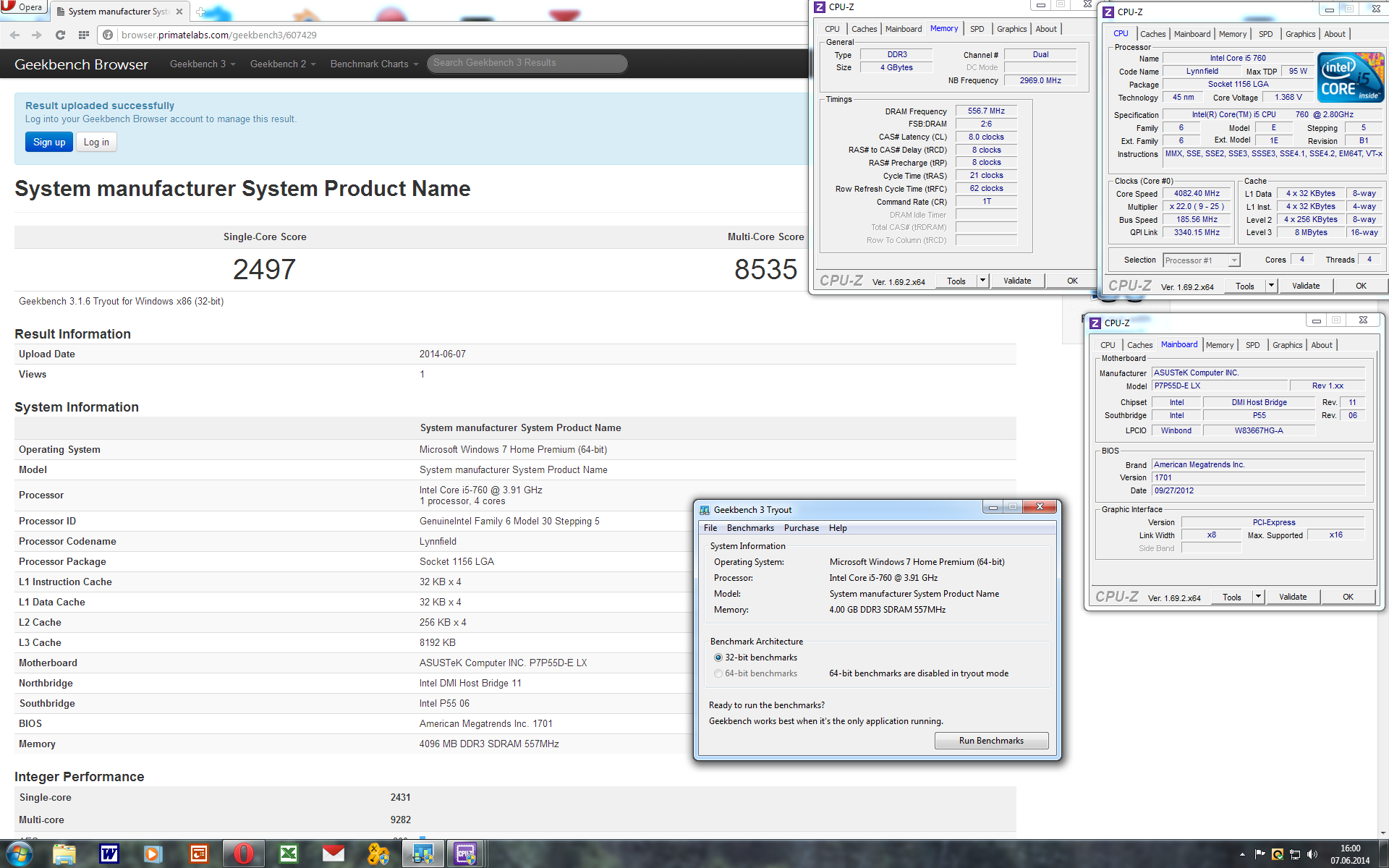Close the System manufacturer browser tab
This screenshot has height=868, width=1389.
179,12
